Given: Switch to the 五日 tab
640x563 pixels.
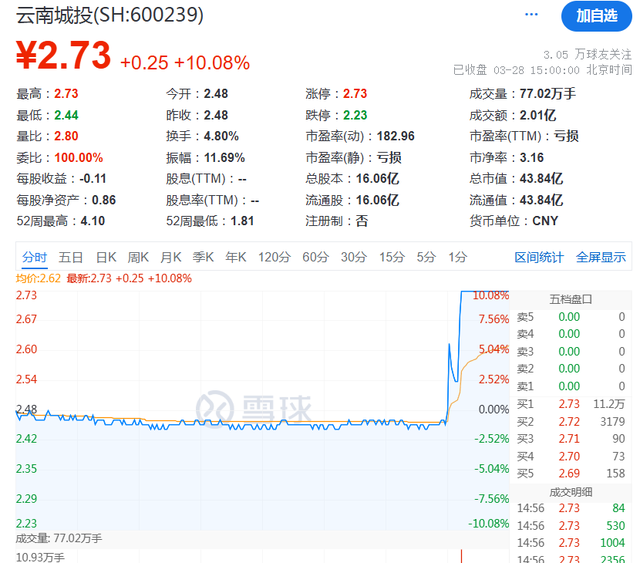Looking at the screenshot, I should (x=71, y=257).
